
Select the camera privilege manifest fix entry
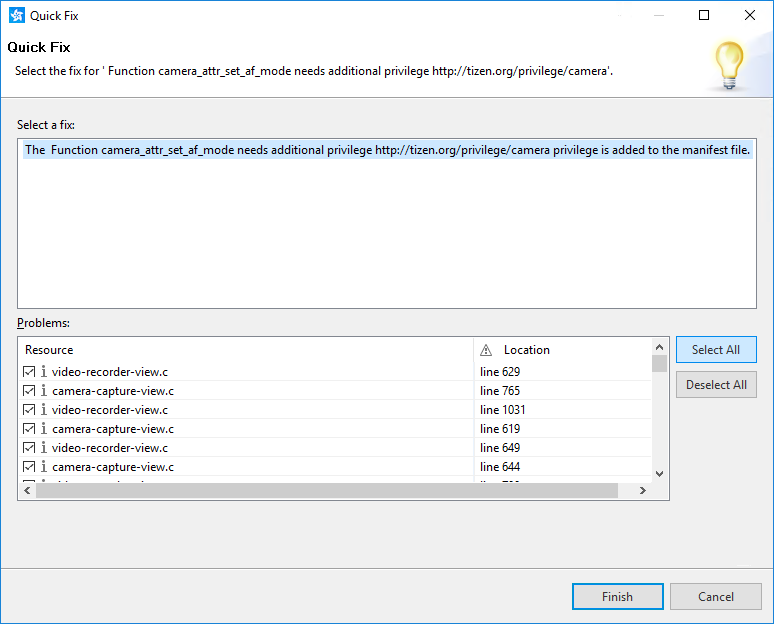tap(387, 150)
